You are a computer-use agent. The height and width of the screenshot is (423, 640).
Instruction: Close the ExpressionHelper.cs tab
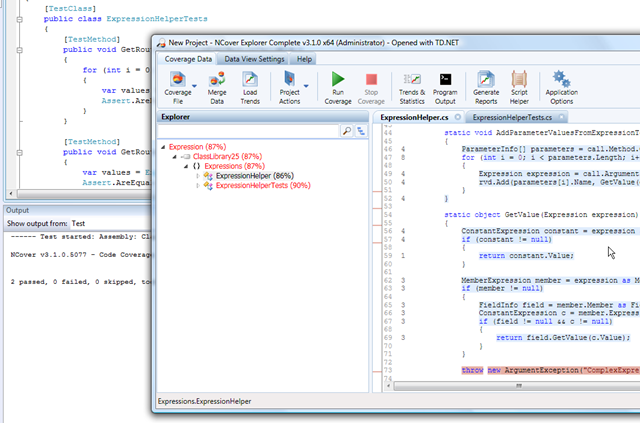[458, 117]
